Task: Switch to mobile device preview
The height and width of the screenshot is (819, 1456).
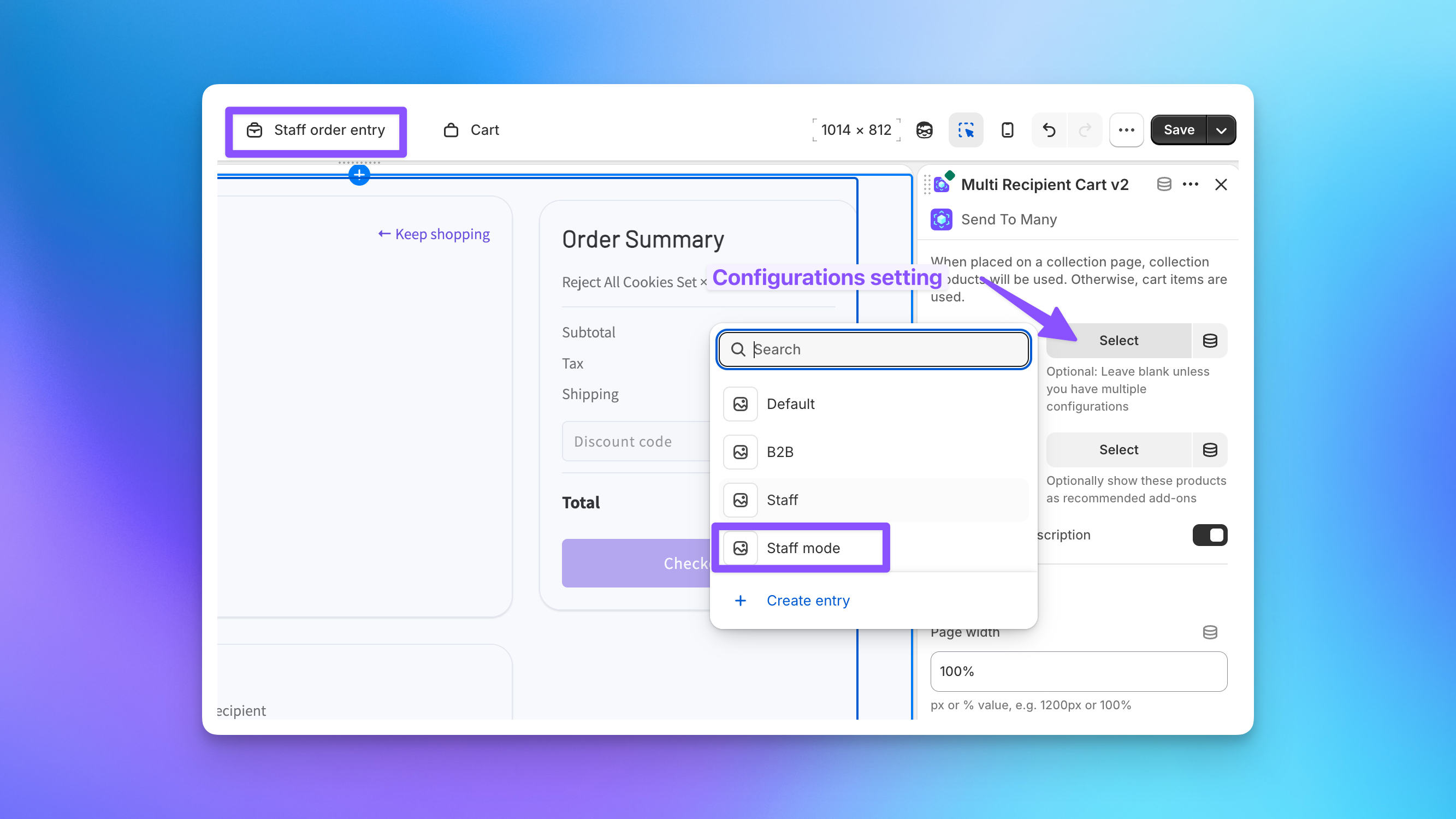Action: click(x=1007, y=130)
